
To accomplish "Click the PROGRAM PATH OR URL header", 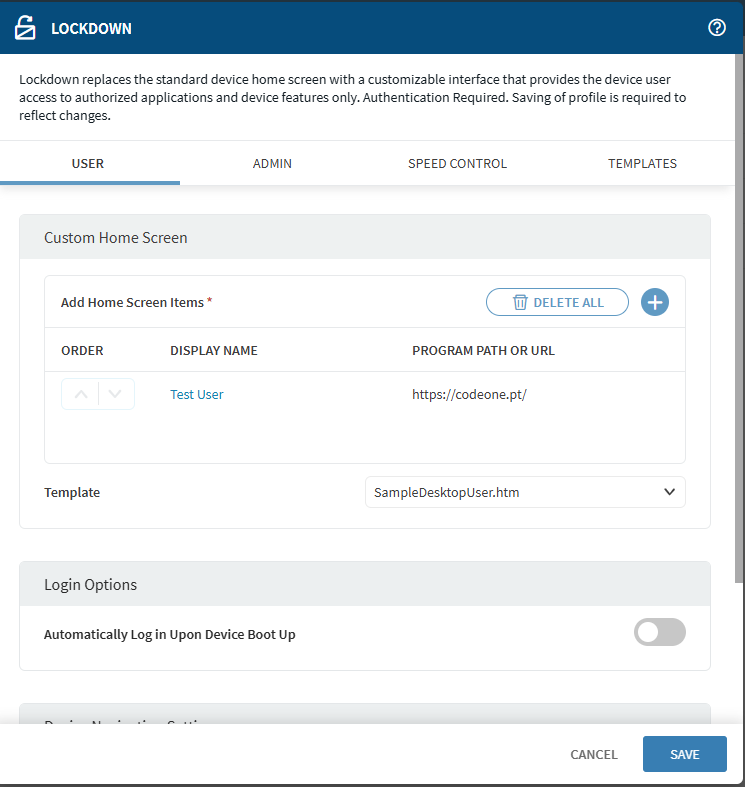I will (483, 351).
